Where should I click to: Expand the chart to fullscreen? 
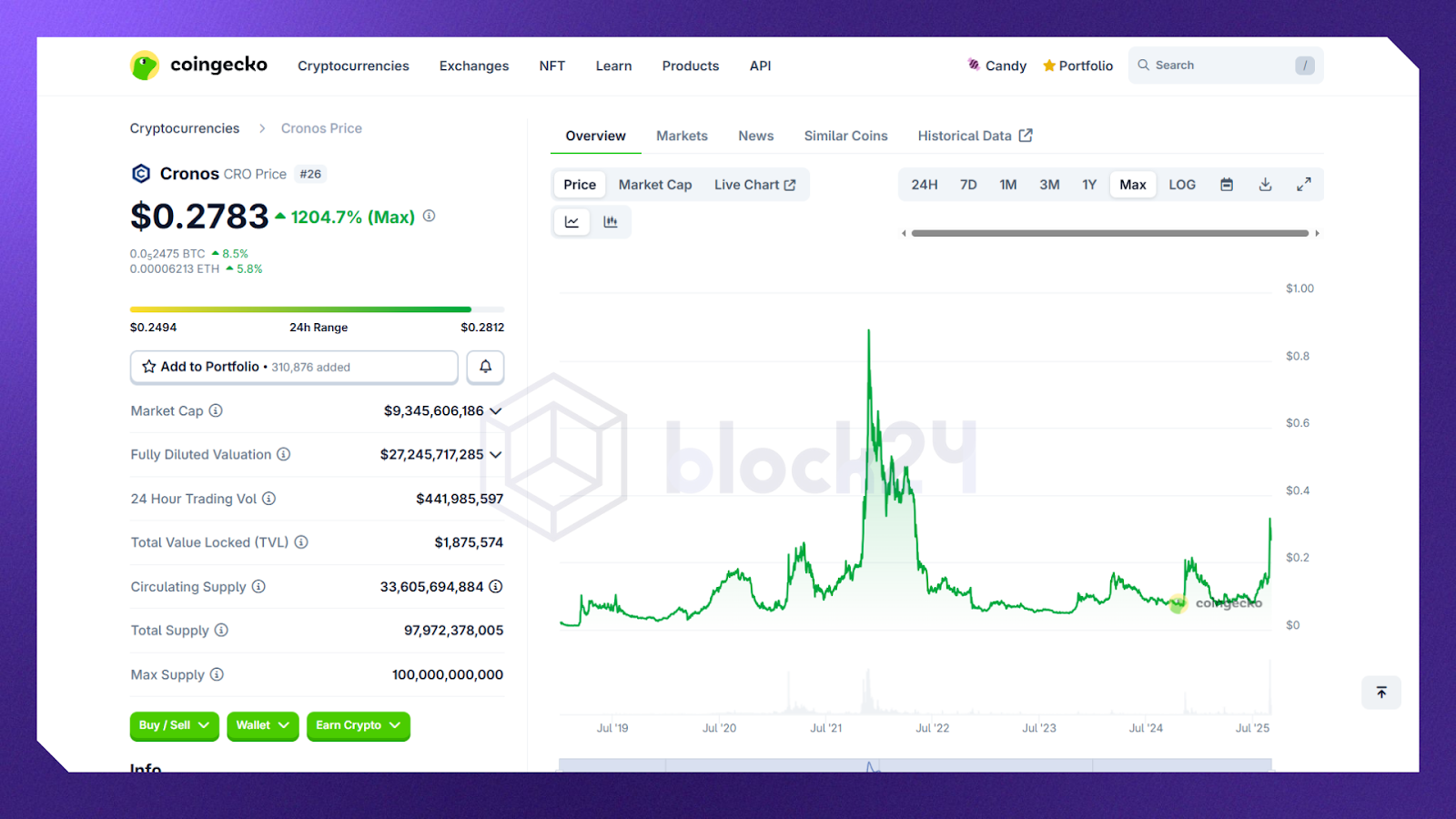[x=1303, y=185]
